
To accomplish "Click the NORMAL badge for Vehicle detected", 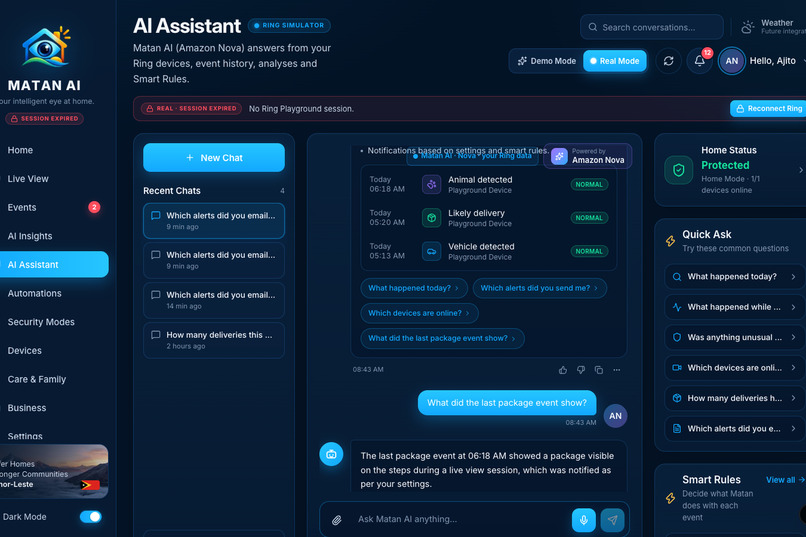I will 589,251.
